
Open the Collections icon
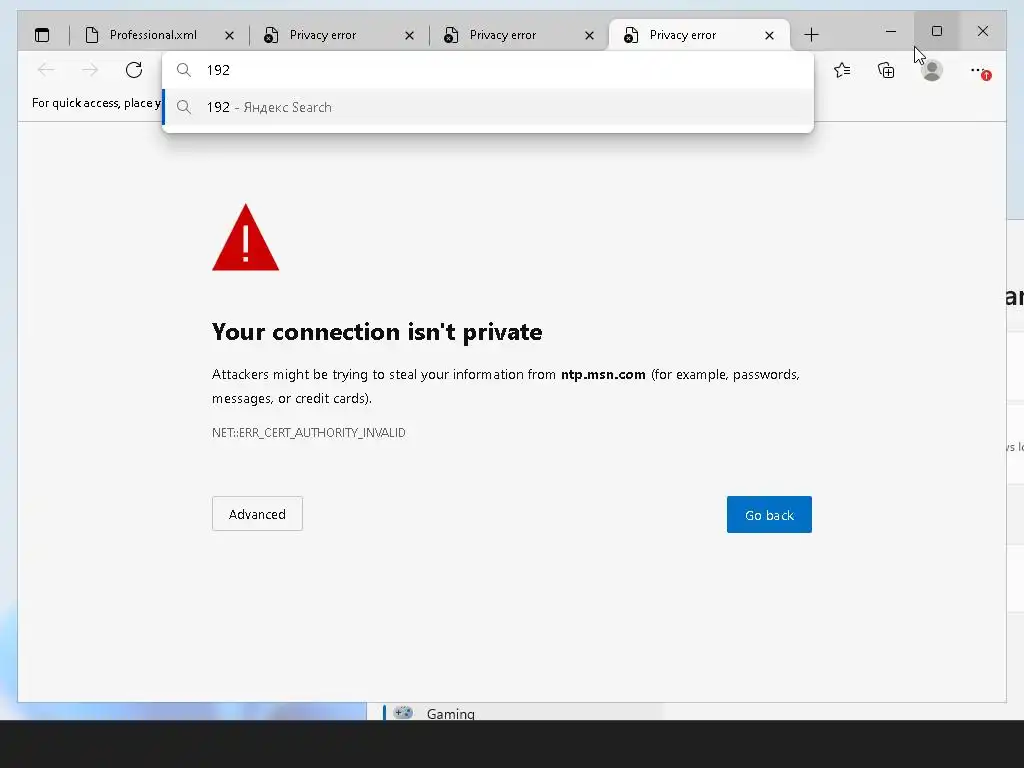click(886, 70)
